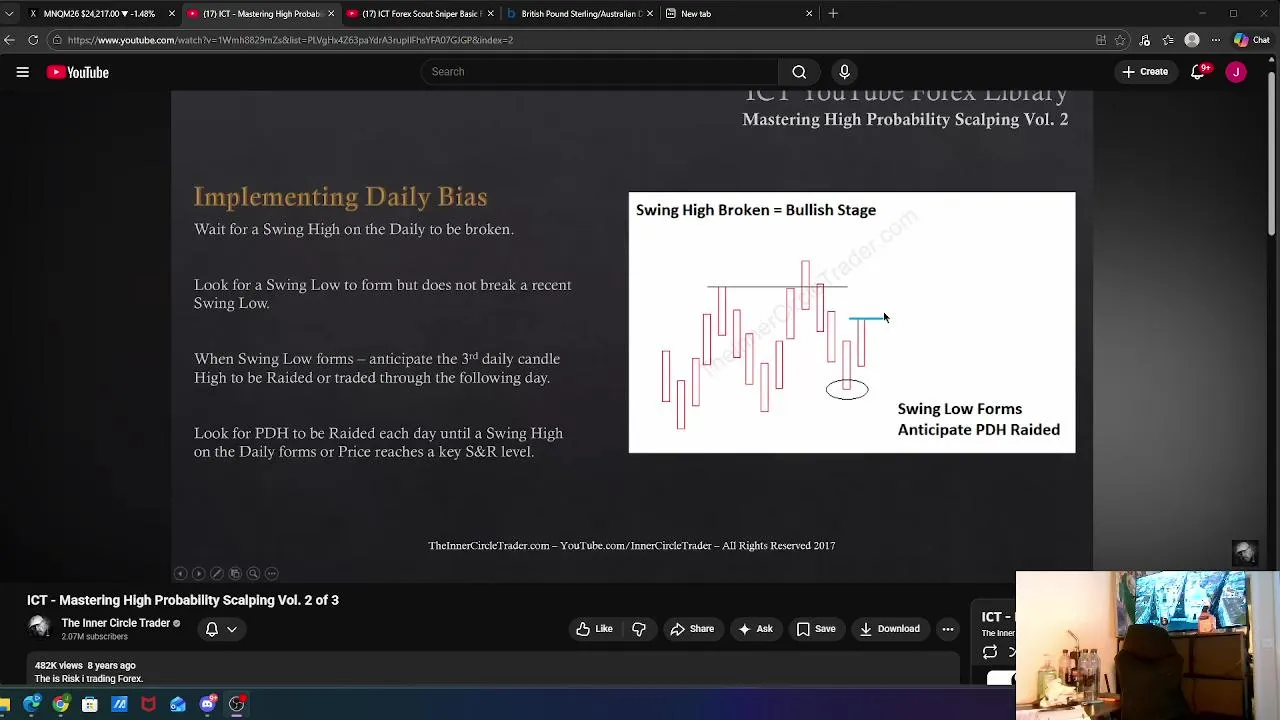Click the slide previous arrow control
Image resolution: width=1280 pixels, height=720 pixels.
pos(180,573)
